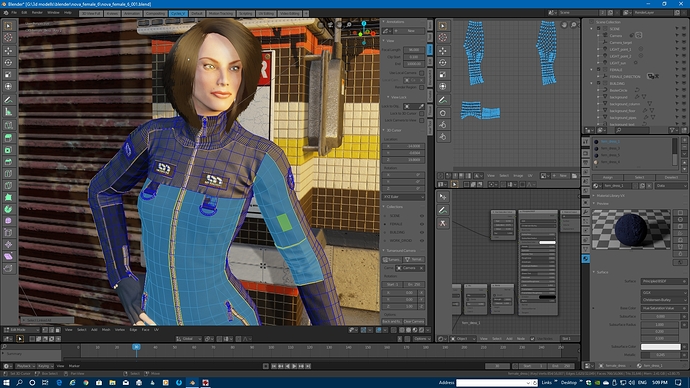This screenshot has height=388, width=690.
Task: Select the Extrude Region tool
Action: pos(8,138)
